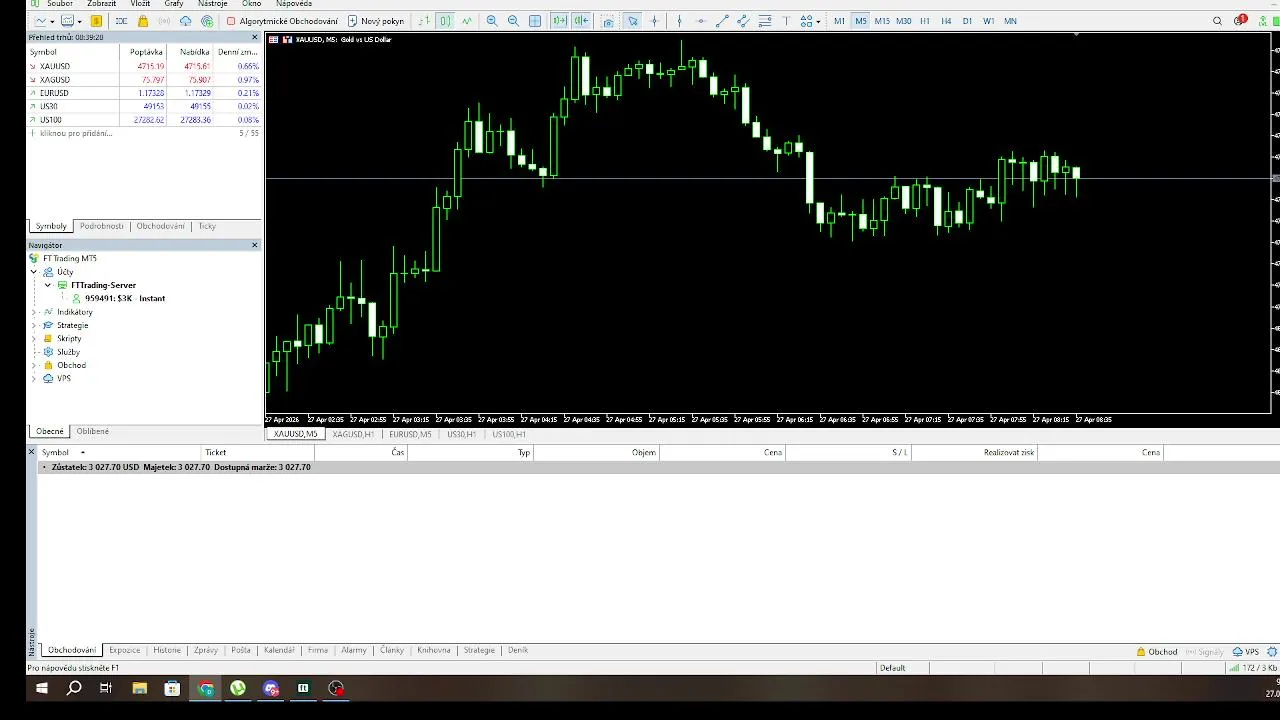Screen dimensions: 1280x720
Task: Draw a vertical line on chart
Action: (679, 21)
